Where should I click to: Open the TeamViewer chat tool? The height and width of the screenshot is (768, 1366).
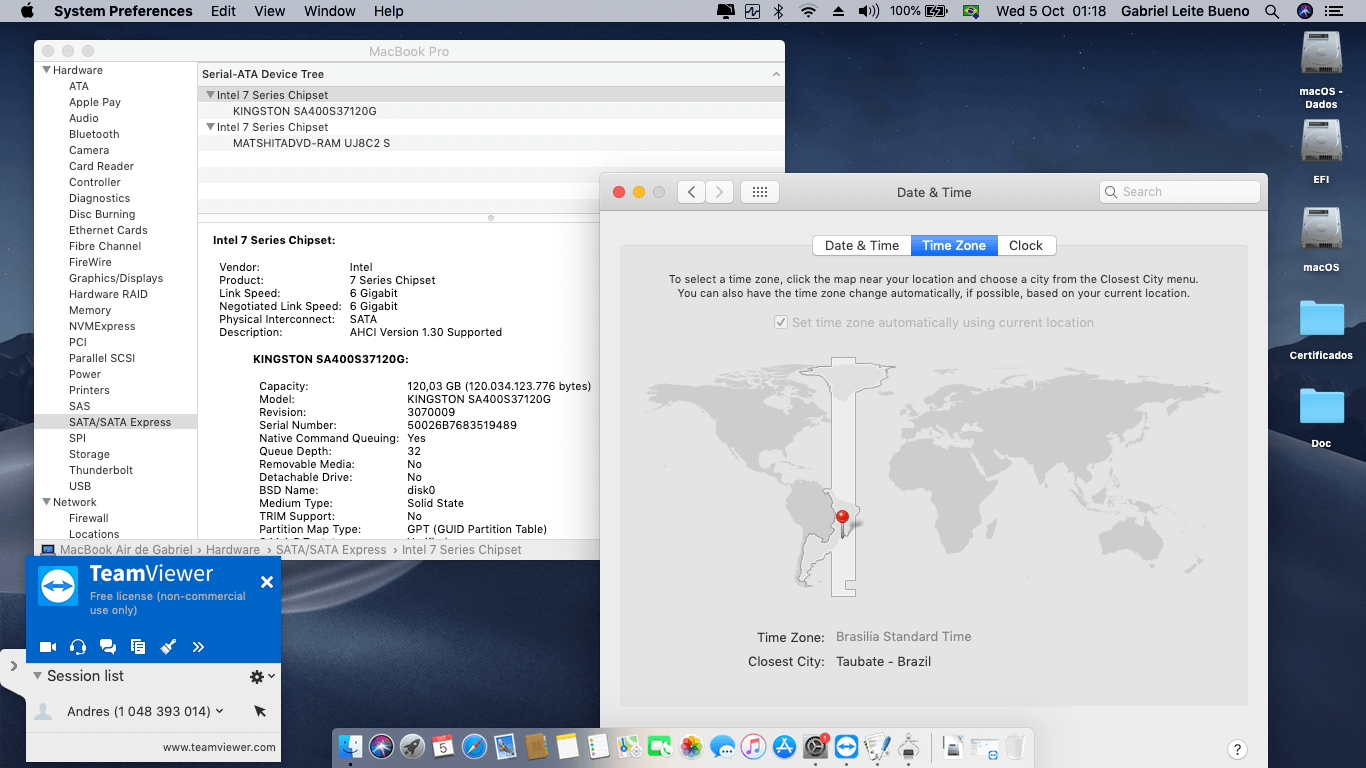point(108,647)
